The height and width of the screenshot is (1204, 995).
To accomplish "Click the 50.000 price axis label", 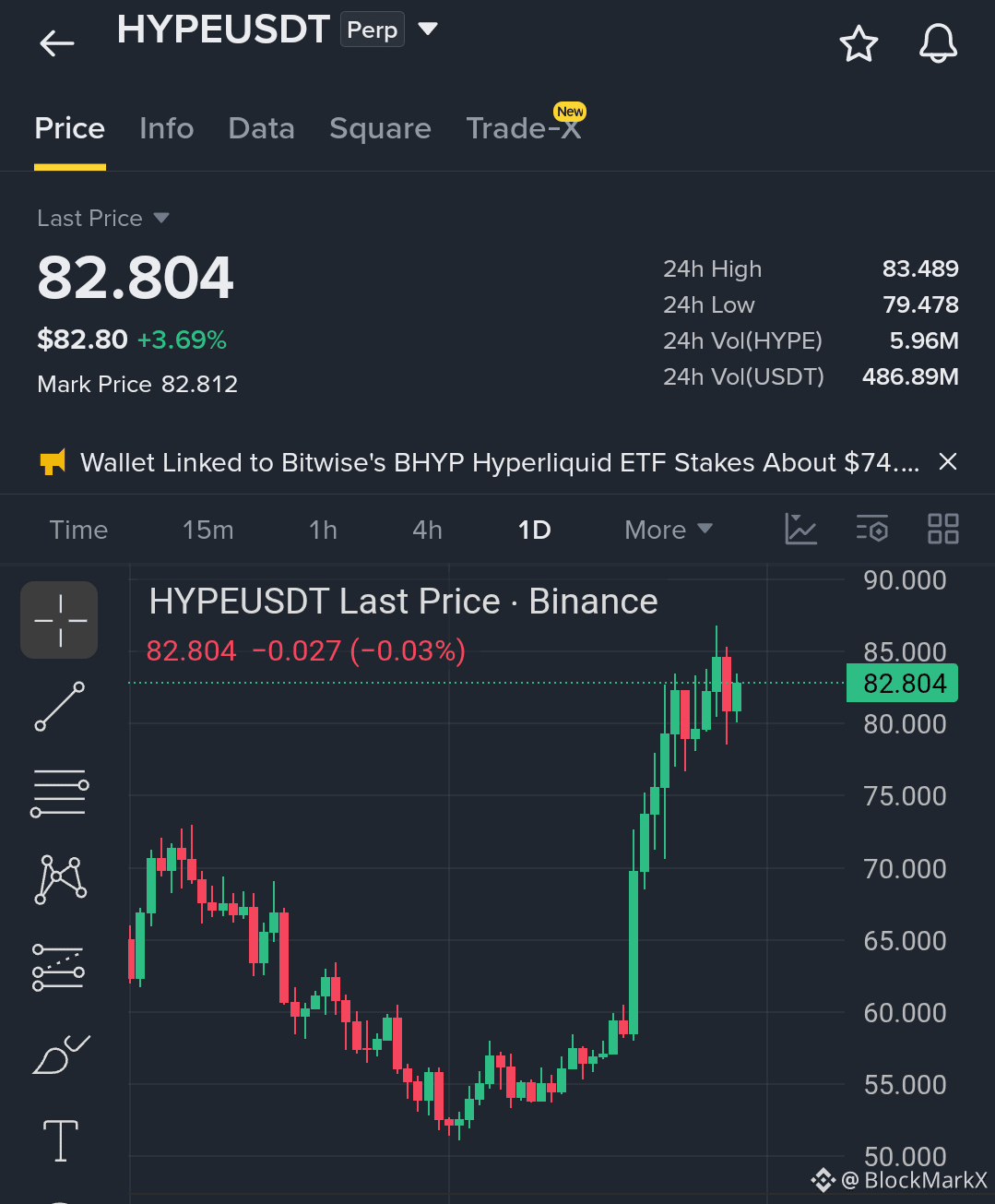I will click(905, 1156).
